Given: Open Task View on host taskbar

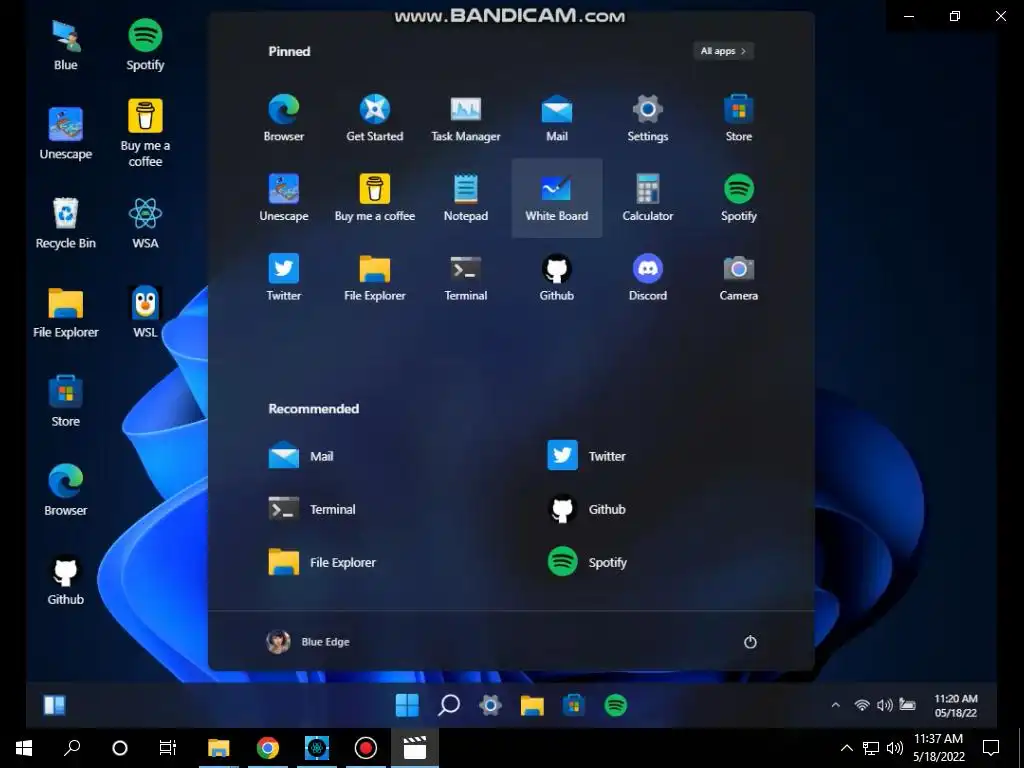Looking at the screenshot, I should 168,748.
